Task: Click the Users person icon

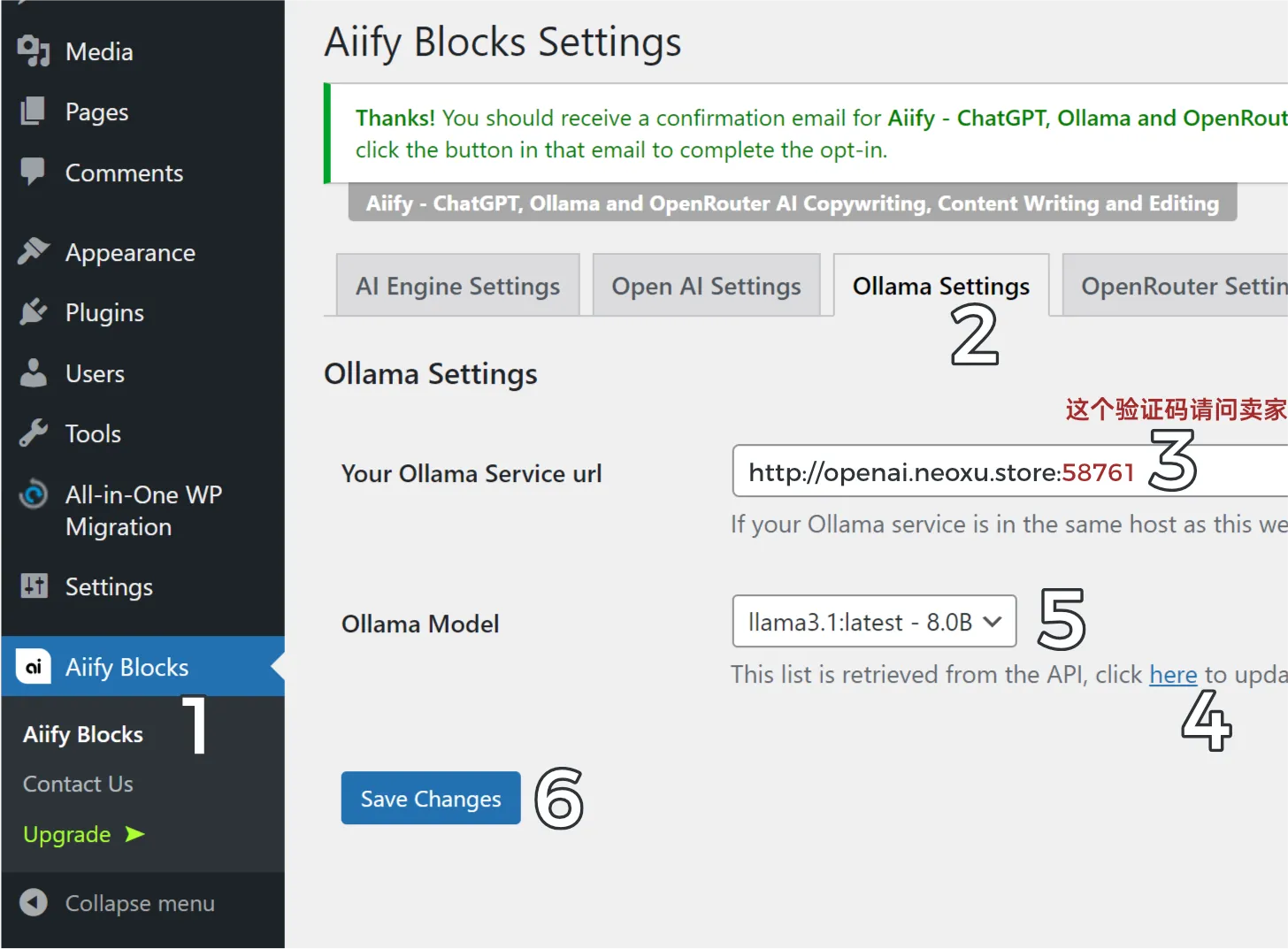Action: (34, 373)
